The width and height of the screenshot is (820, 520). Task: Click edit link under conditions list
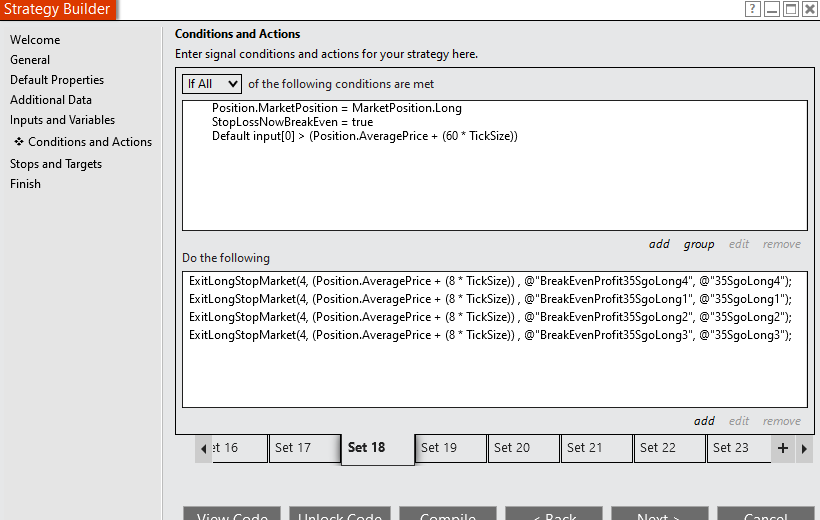click(738, 244)
